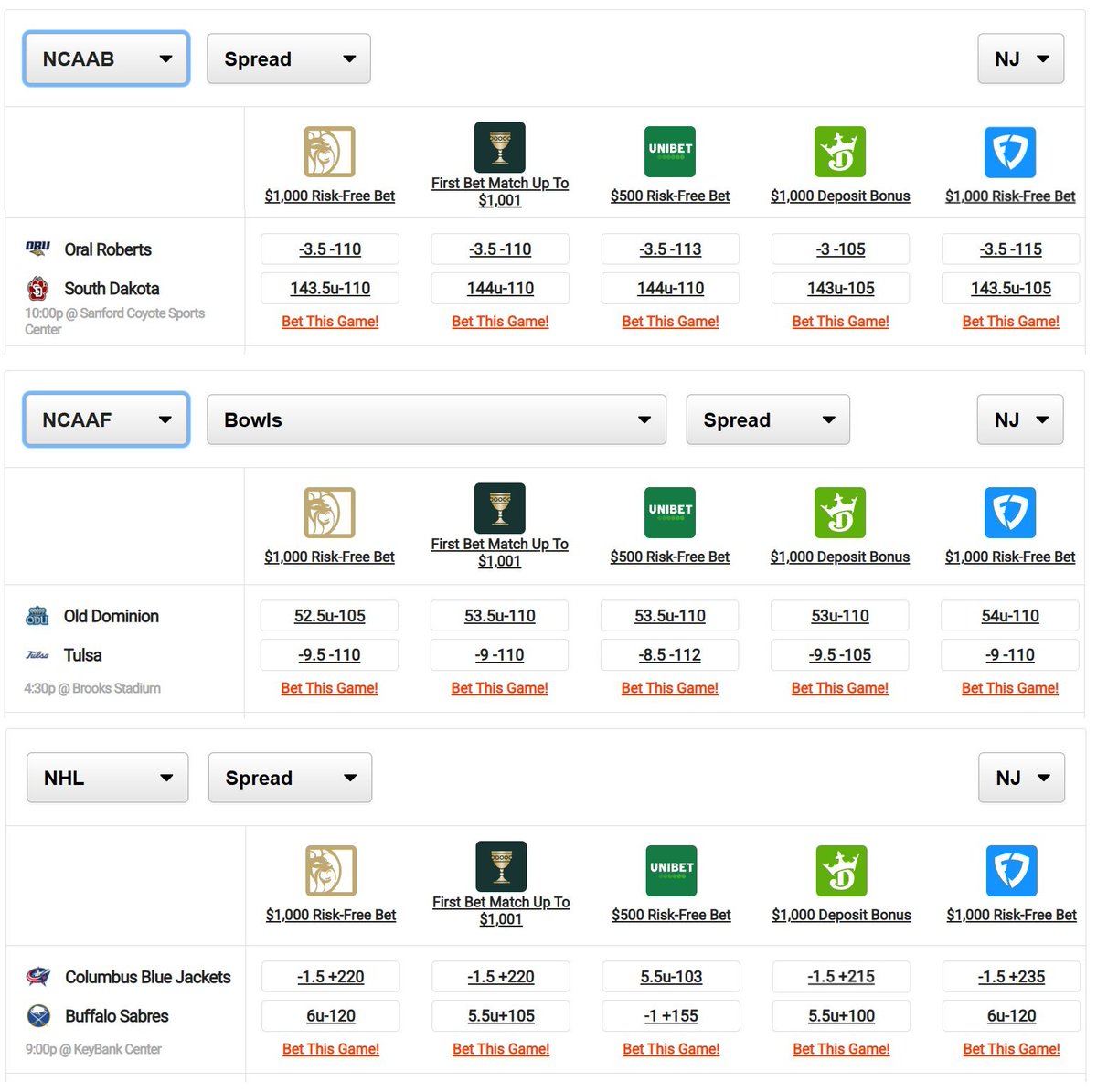Open the NJ state dropdown in NCAAB section
This screenshot has height=1092, width=1097.
click(1021, 58)
